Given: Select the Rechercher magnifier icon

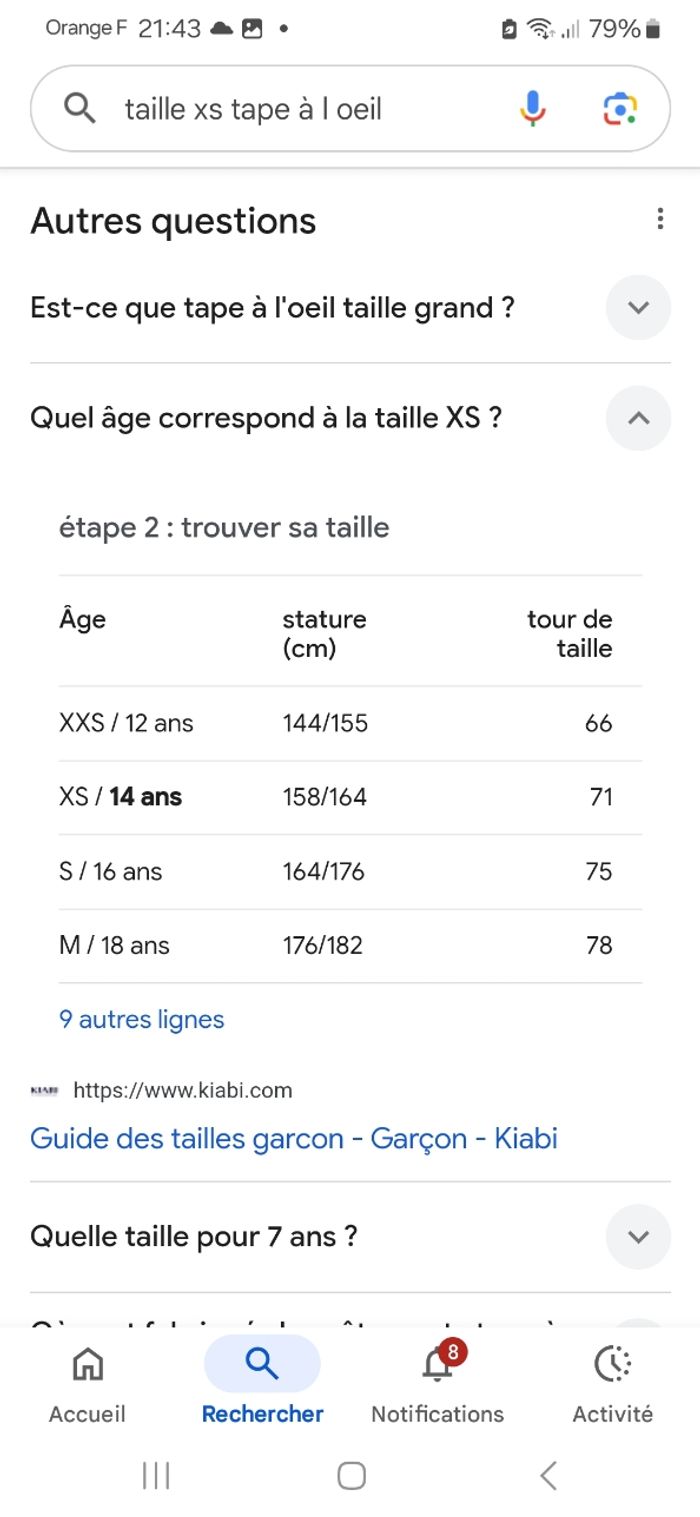Looking at the screenshot, I should 261,1363.
